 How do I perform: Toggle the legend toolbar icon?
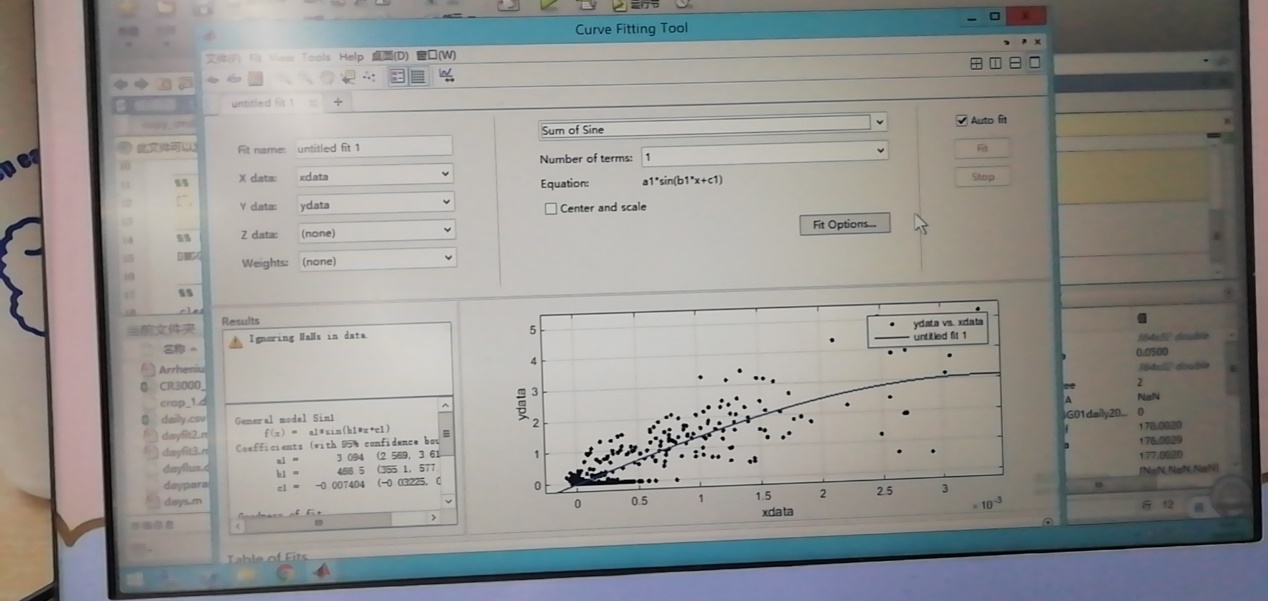tap(398, 77)
